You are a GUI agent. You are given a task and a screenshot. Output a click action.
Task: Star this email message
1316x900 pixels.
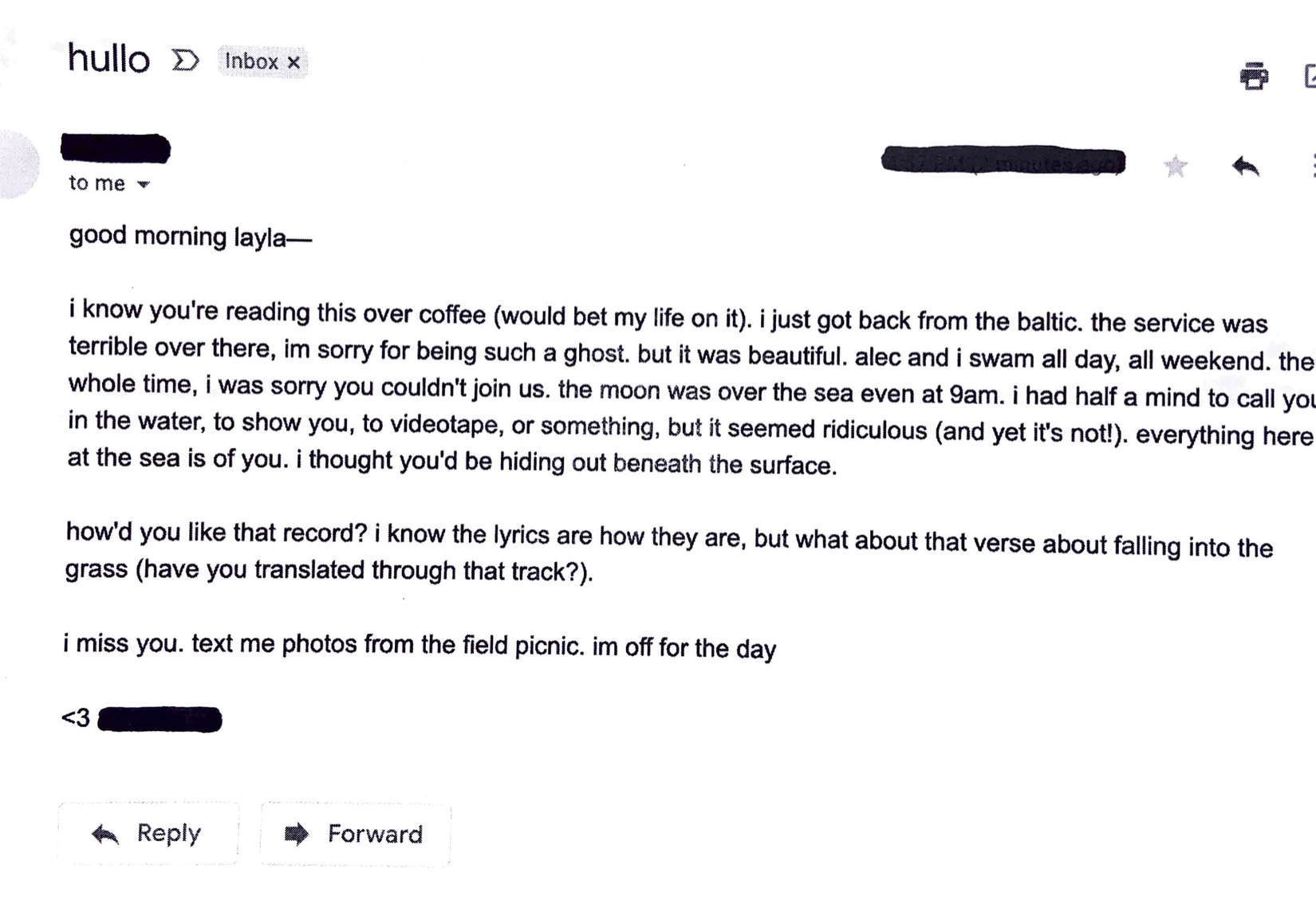[1175, 166]
